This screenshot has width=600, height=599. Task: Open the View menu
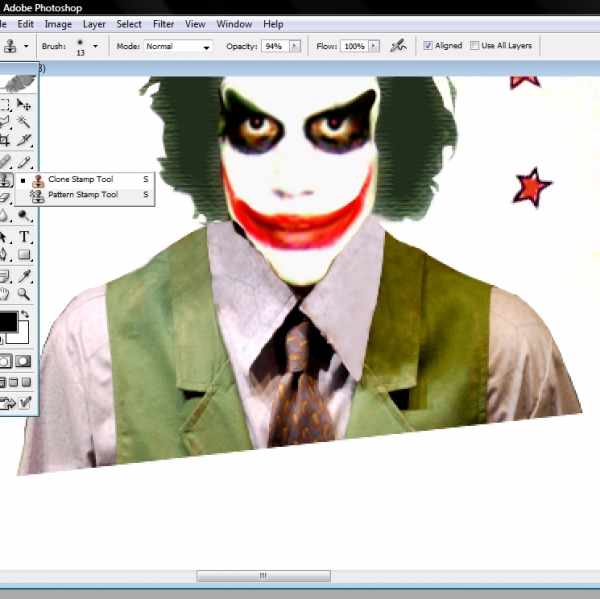[x=195, y=24]
